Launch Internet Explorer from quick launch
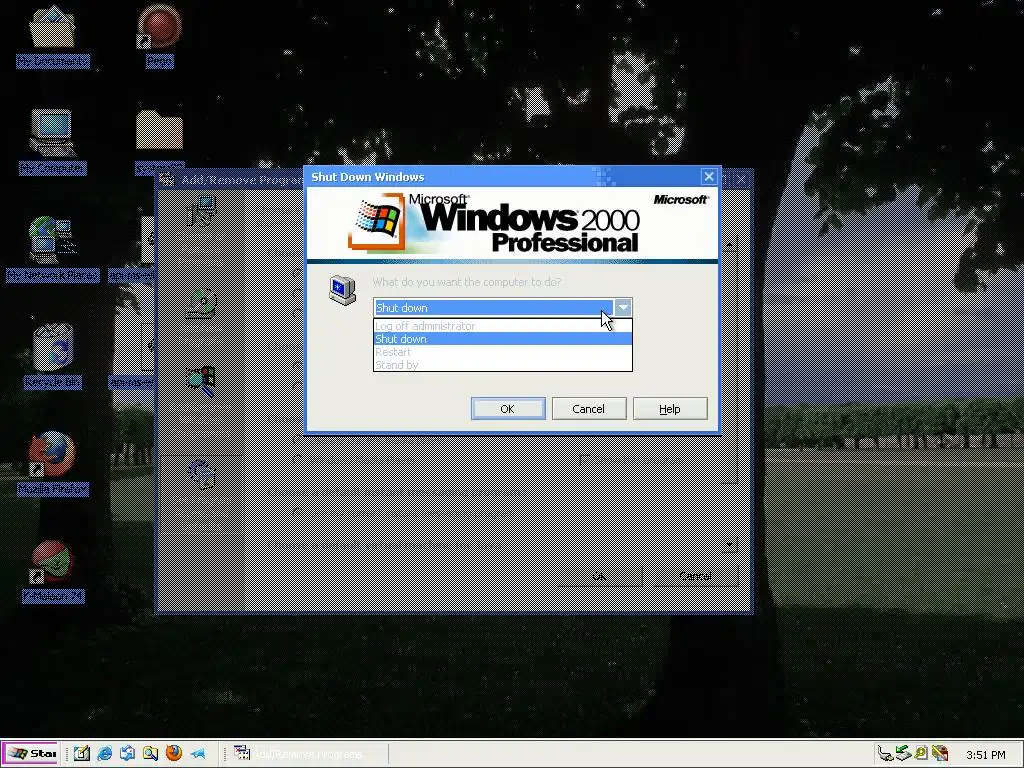Viewport: 1024px width, 768px height. (104, 754)
